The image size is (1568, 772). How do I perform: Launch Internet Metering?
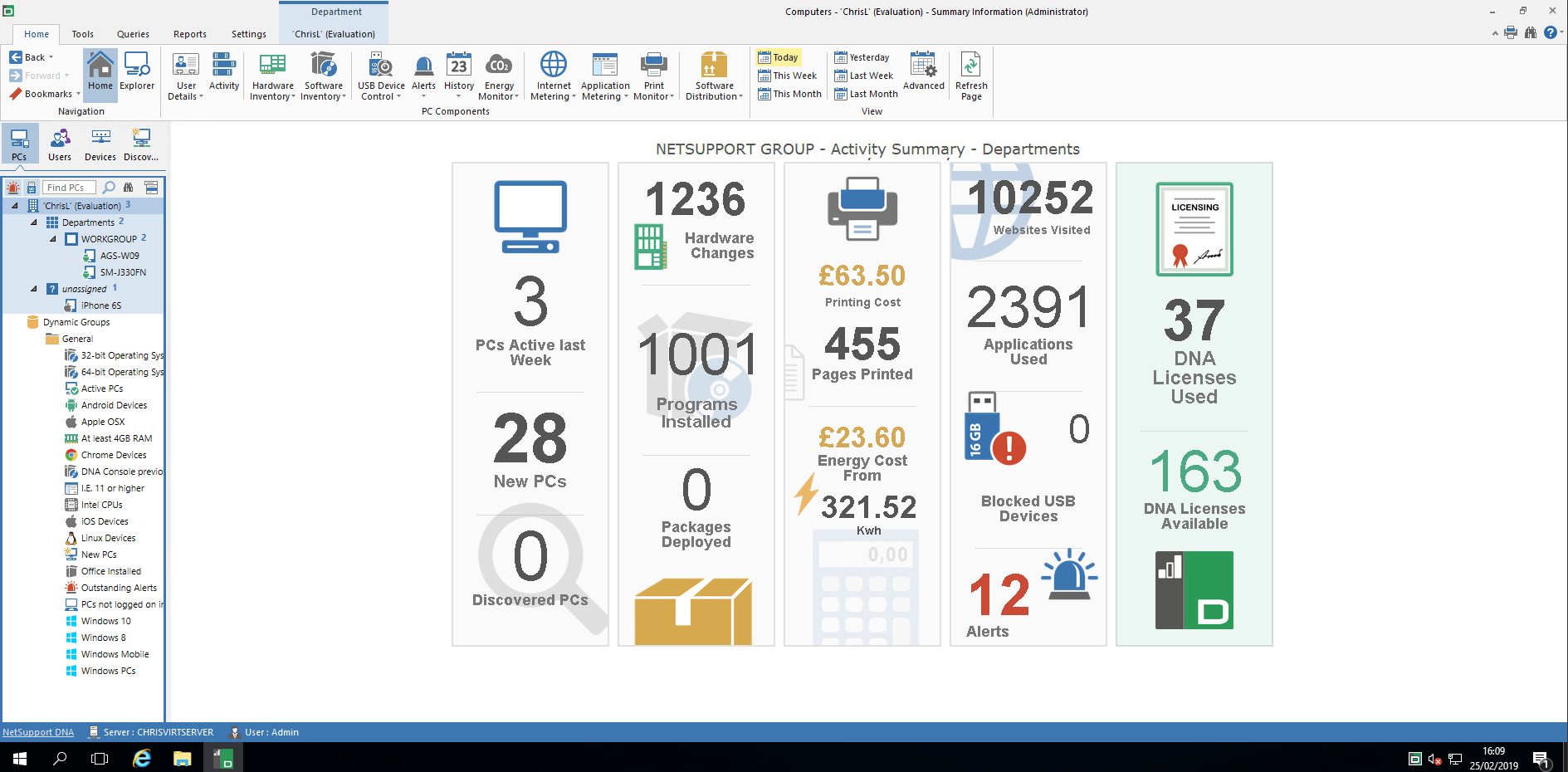pyautogui.click(x=552, y=75)
